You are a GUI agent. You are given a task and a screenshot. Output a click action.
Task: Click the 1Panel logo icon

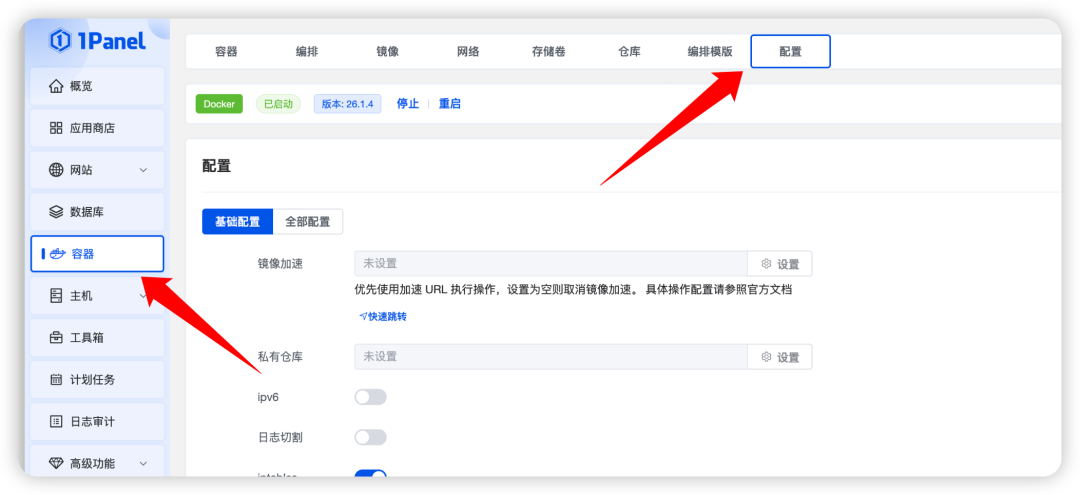point(60,40)
